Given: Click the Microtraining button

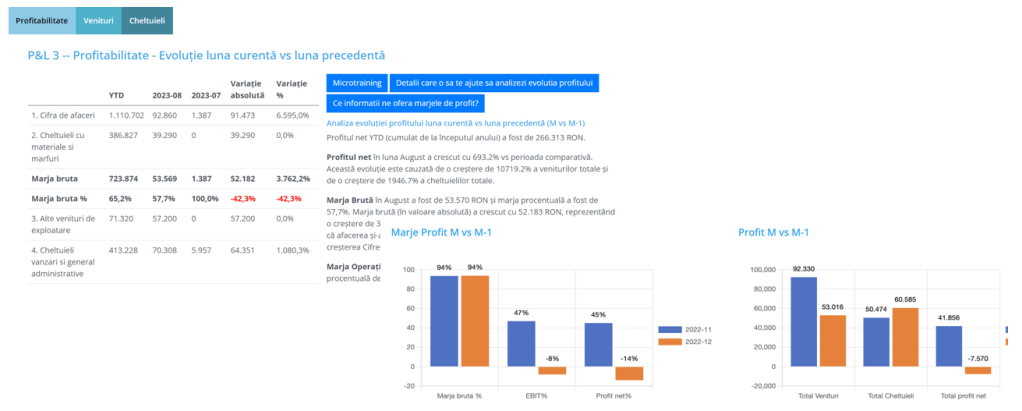Looking at the screenshot, I should pos(356,83).
